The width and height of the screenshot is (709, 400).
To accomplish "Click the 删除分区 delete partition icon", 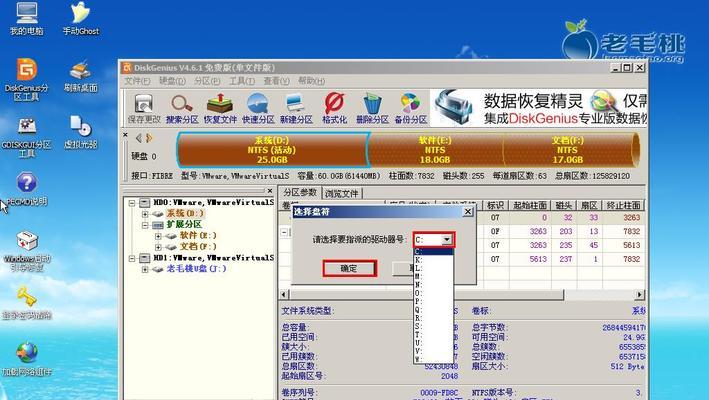I will (x=372, y=108).
